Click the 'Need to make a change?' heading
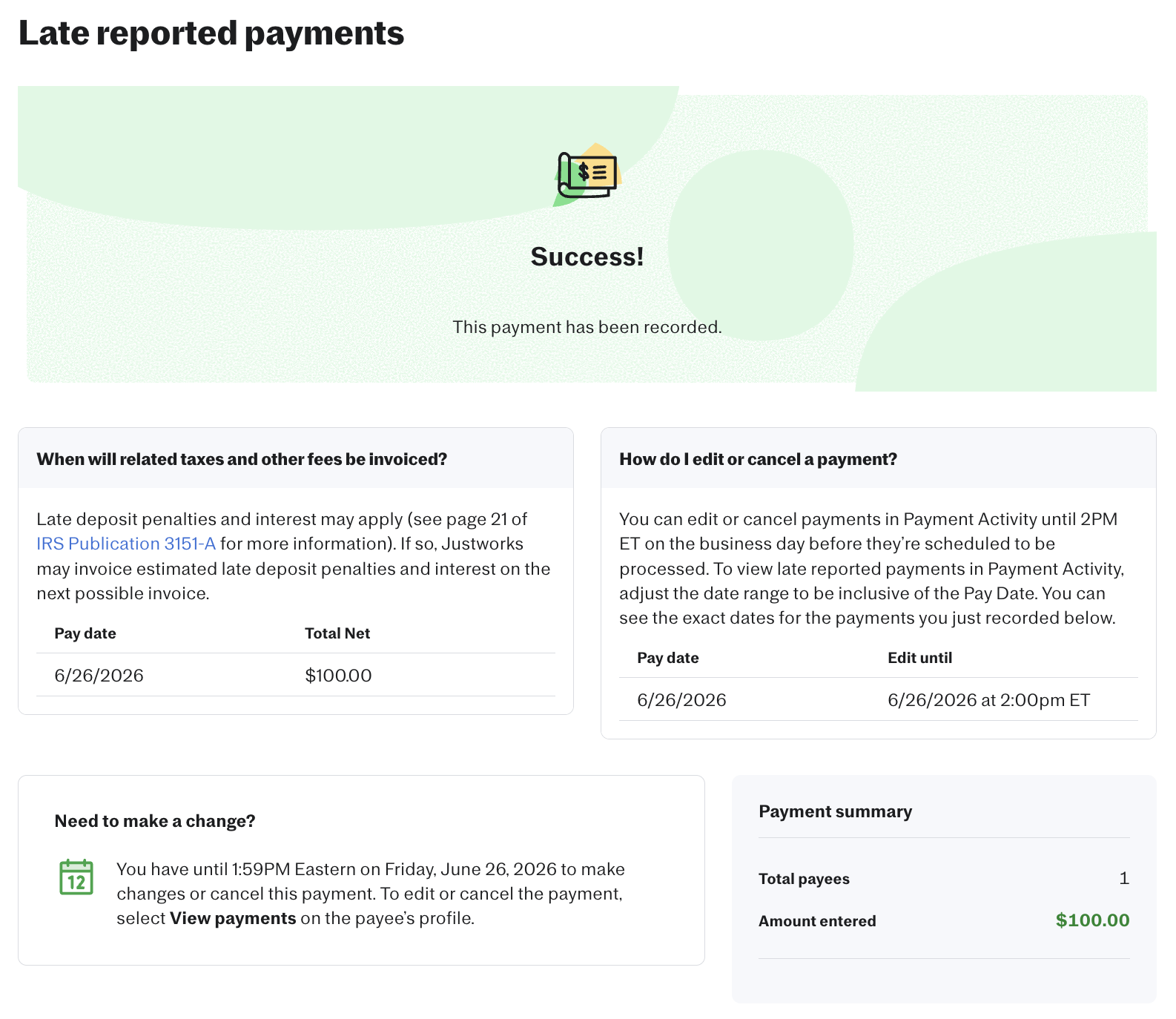The width and height of the screenshot is (1176, 1019). coord(155,821)
